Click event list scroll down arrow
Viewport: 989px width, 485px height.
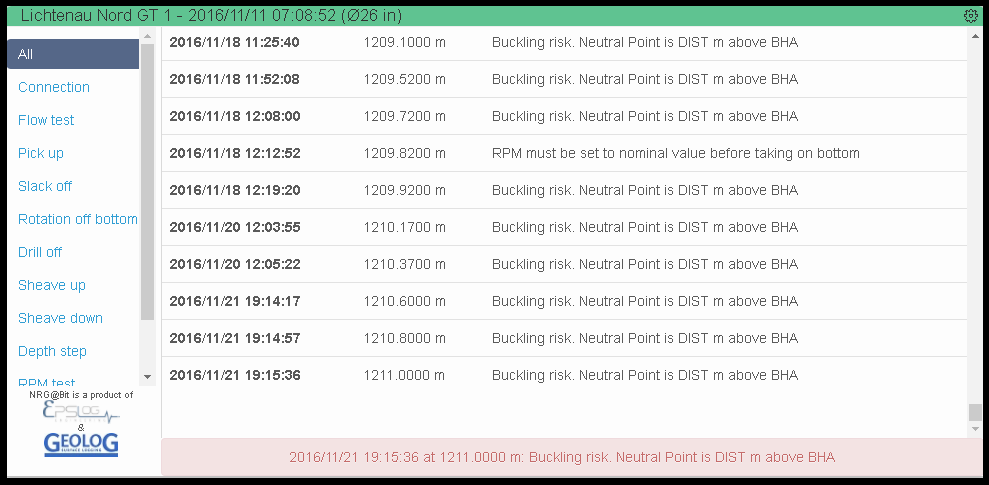click(975, 429)
